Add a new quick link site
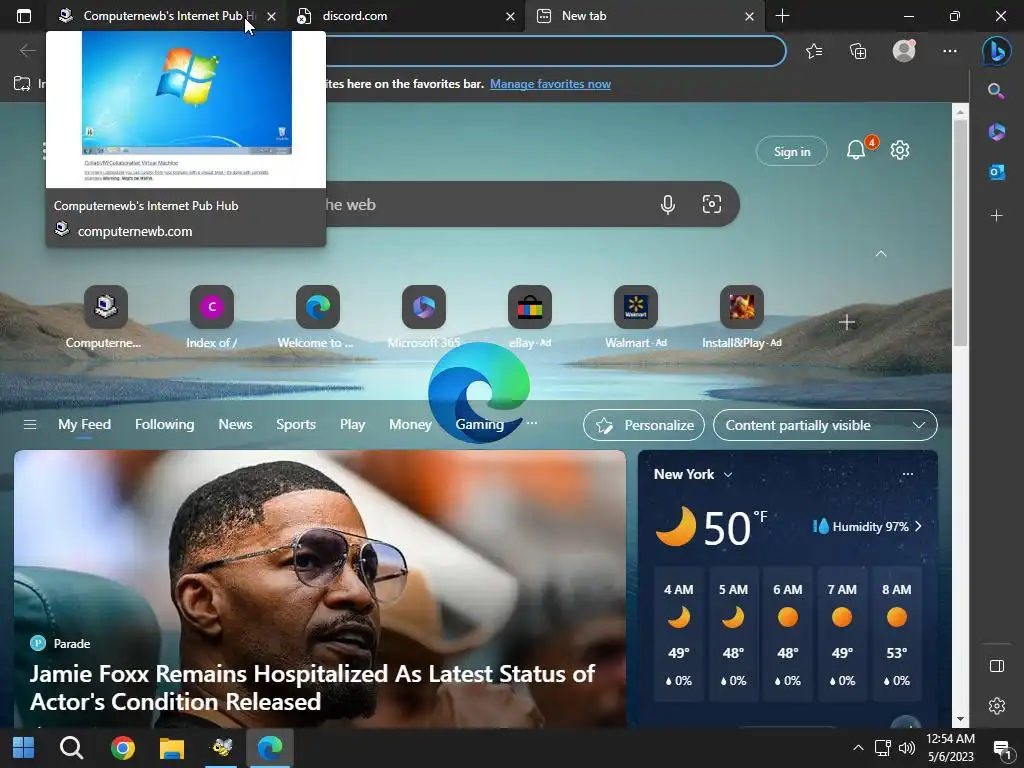The height and width of the screenshot is (768, 1024). click(846, 322)
